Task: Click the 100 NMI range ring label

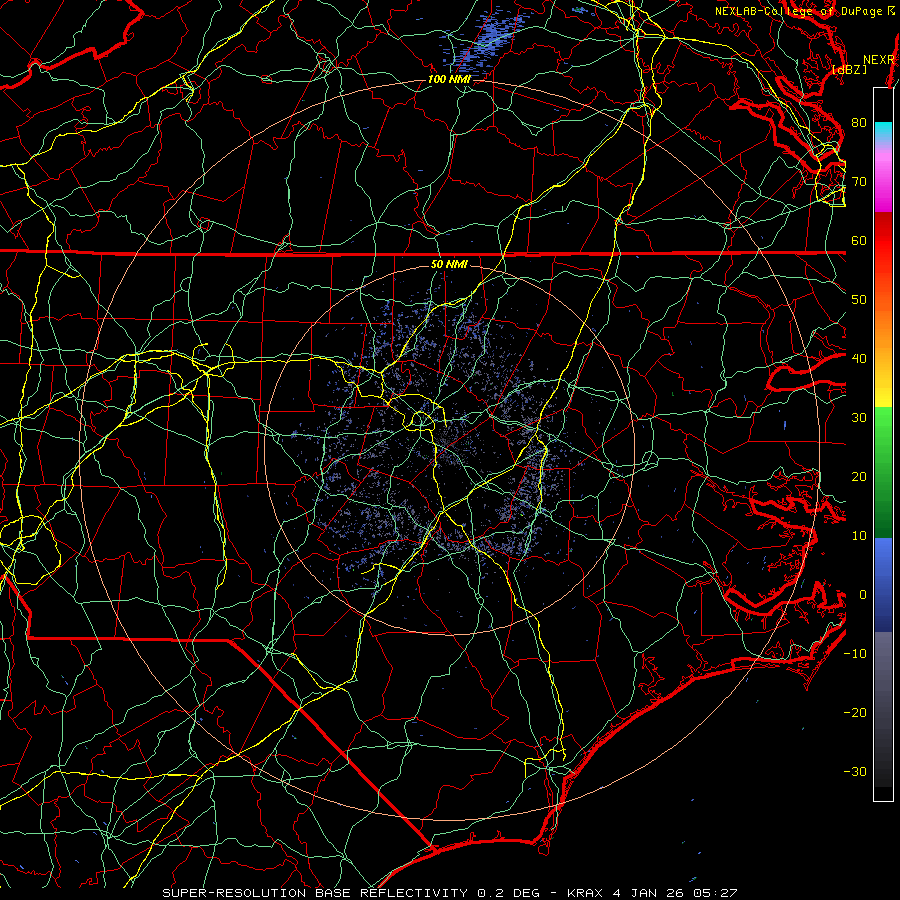Action: tap(449, 79)
